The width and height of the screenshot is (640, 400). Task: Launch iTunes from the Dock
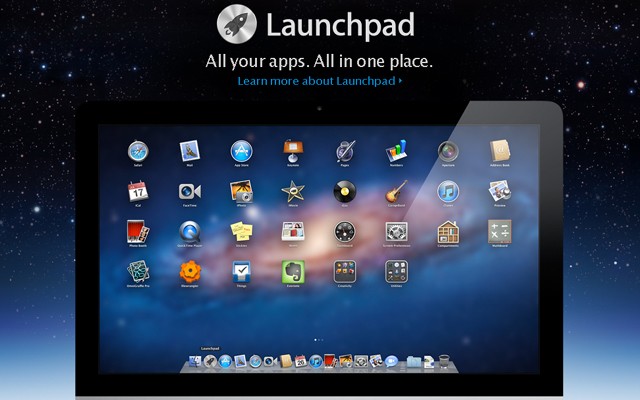click(316, 361)
